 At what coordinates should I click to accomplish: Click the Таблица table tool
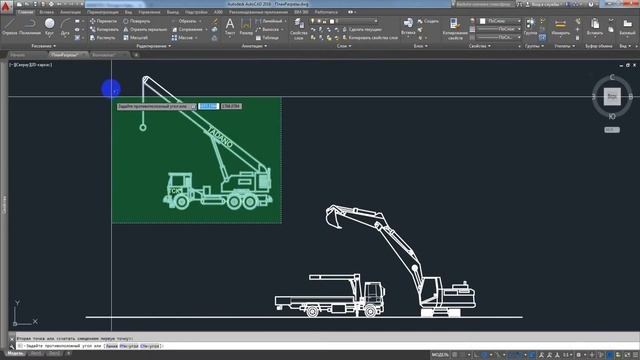(267, 38)
